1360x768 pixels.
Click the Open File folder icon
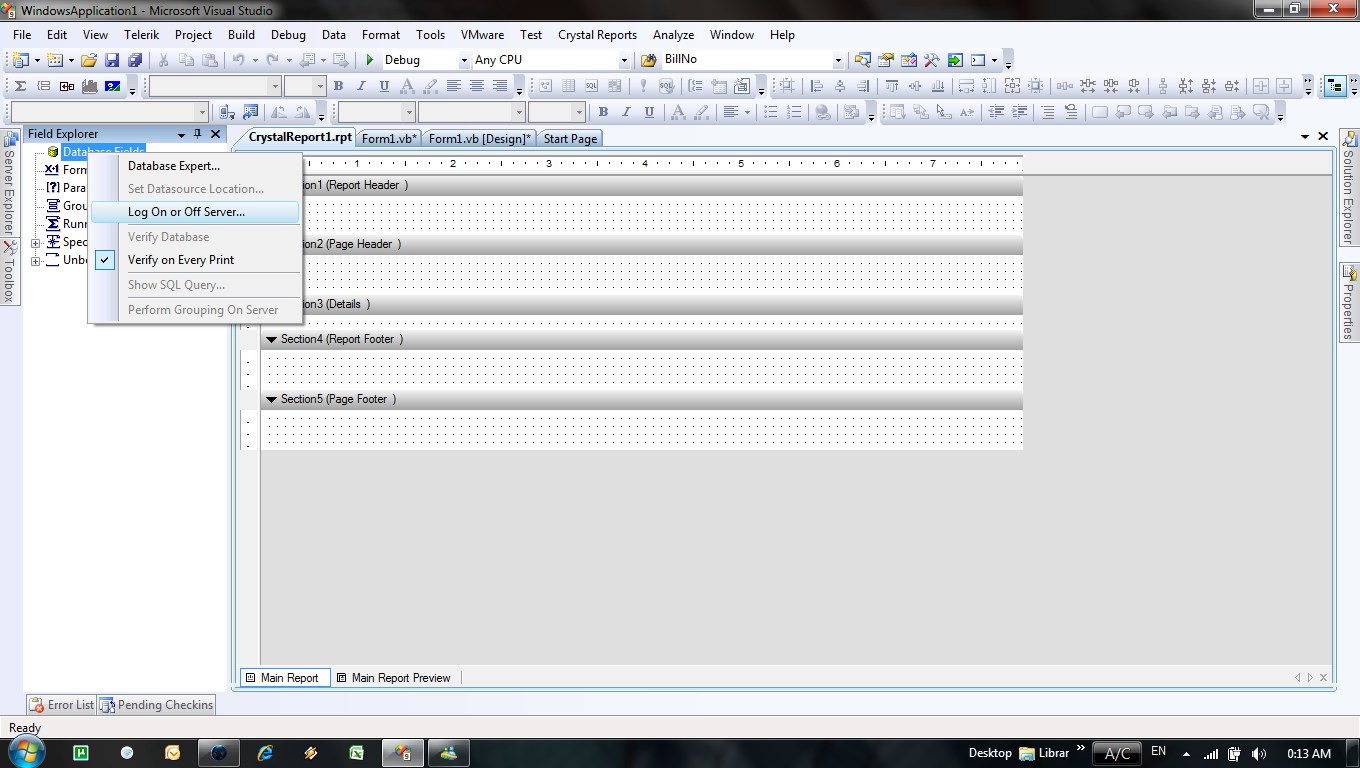pos(89,60)
